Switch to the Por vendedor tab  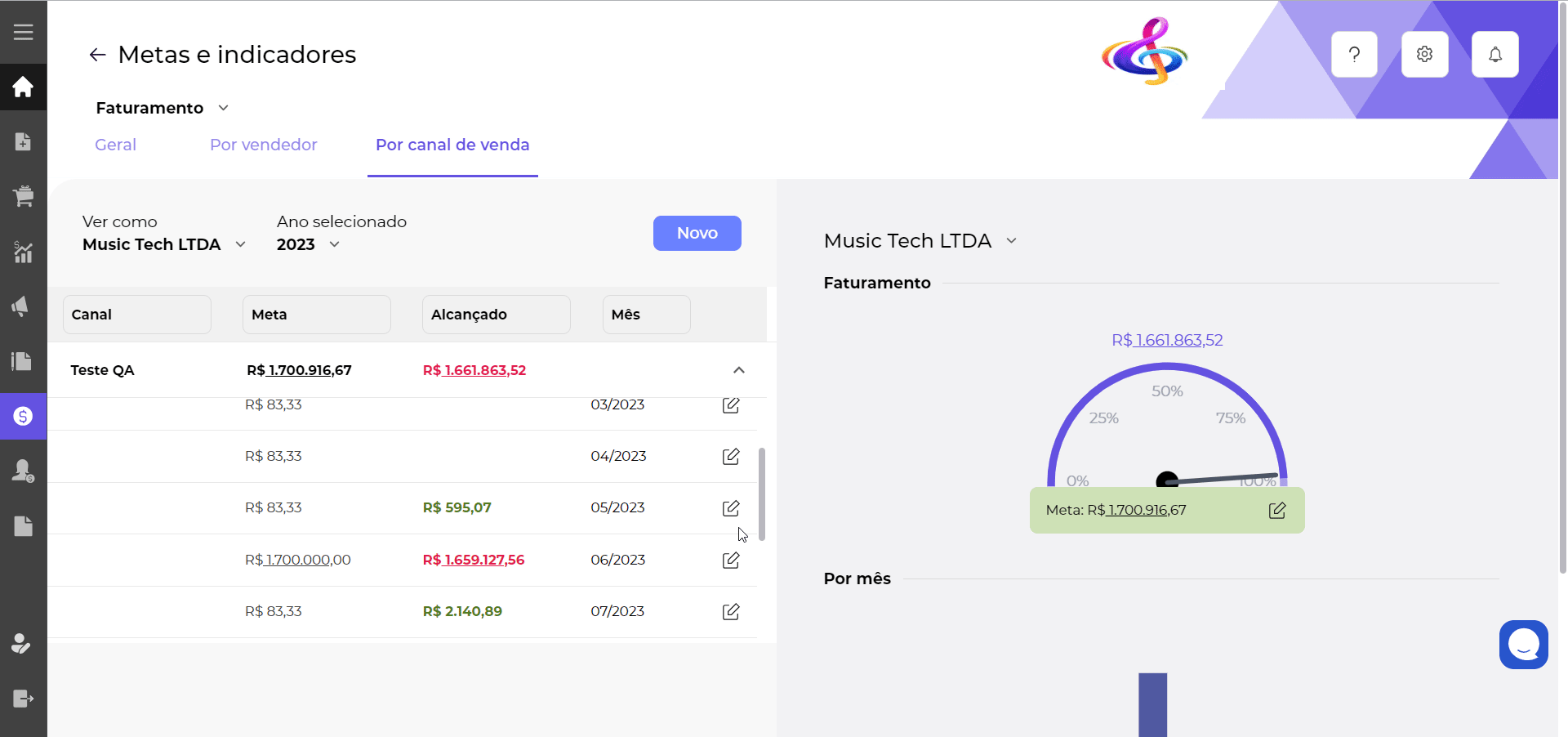tap(263, 145)
